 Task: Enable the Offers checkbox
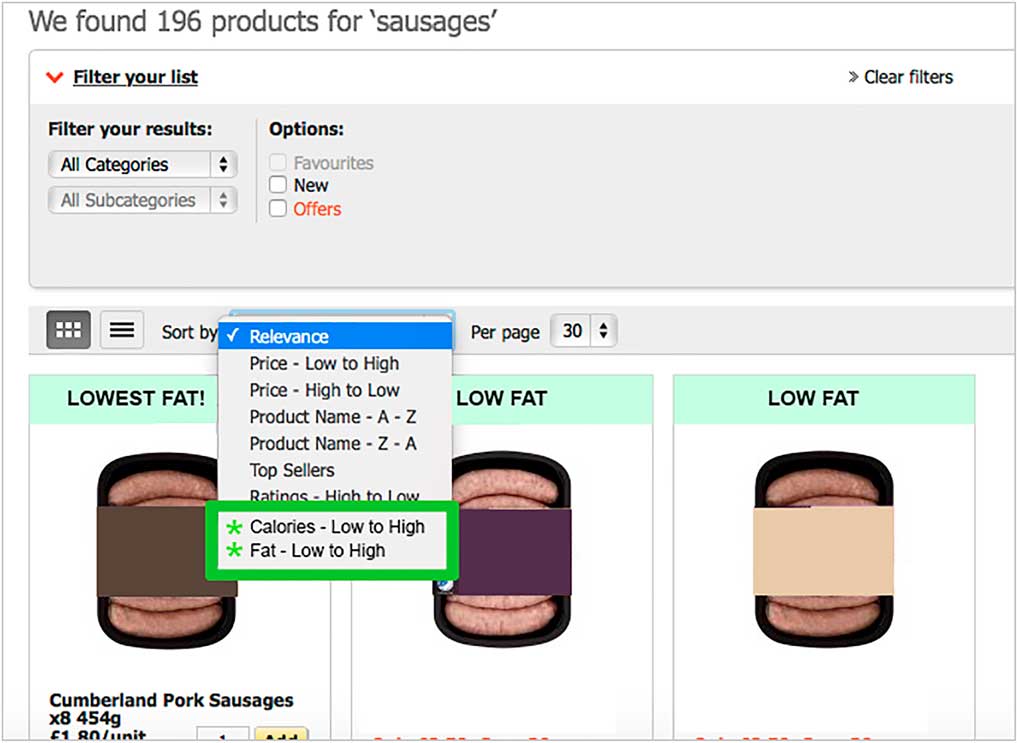coord(278,209)
